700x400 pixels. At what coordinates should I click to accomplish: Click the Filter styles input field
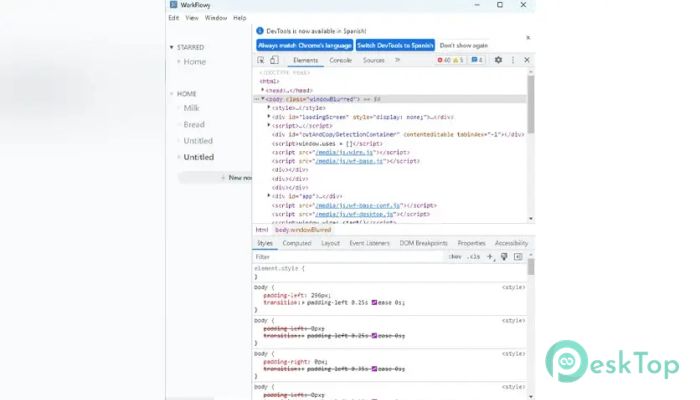point(340,257)
